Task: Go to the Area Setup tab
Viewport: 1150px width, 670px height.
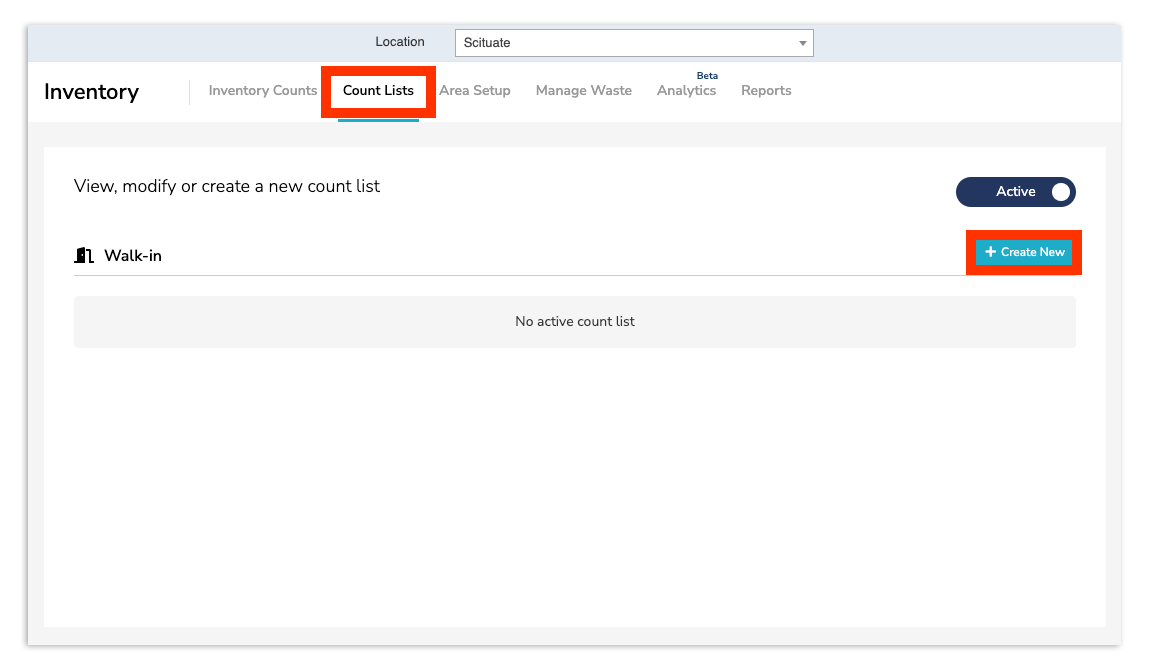Action: [x=475, y=90]
